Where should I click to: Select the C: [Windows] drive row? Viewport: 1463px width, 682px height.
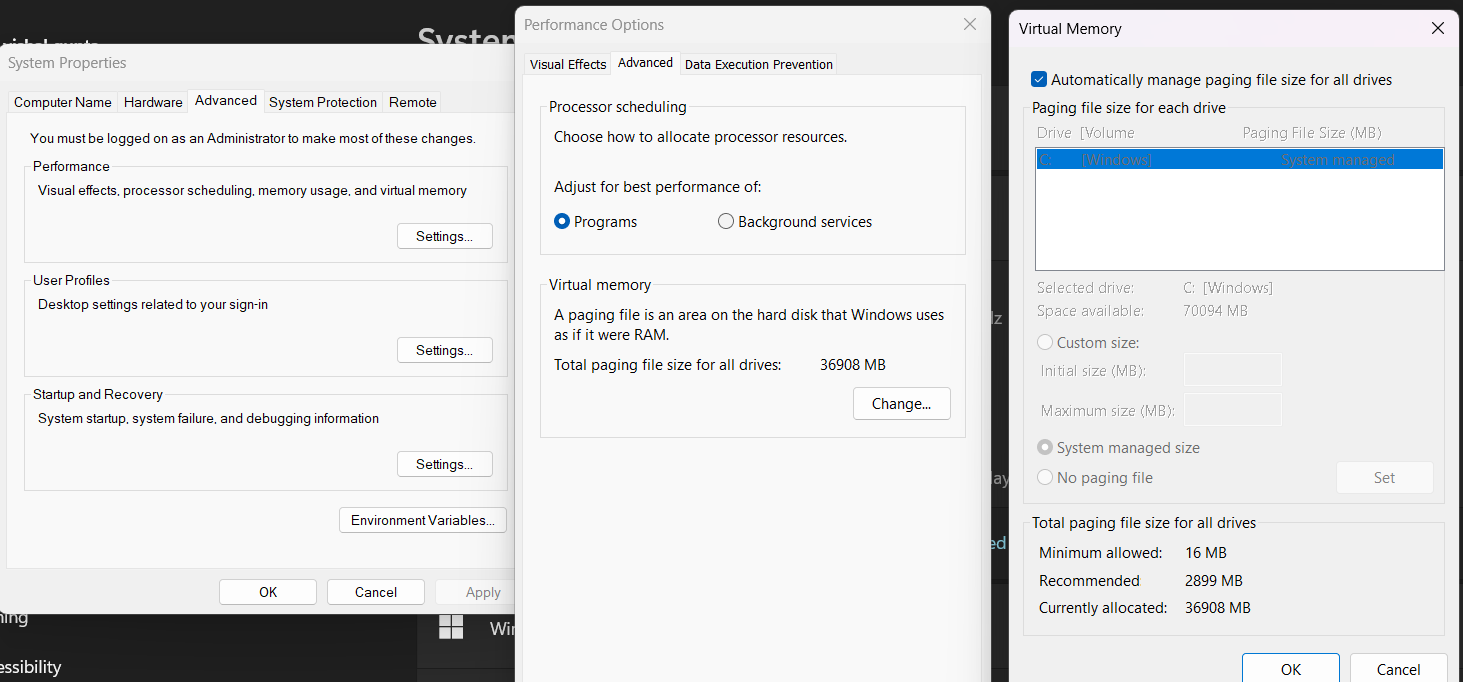pyautogui.click(x=1239, y=160)
